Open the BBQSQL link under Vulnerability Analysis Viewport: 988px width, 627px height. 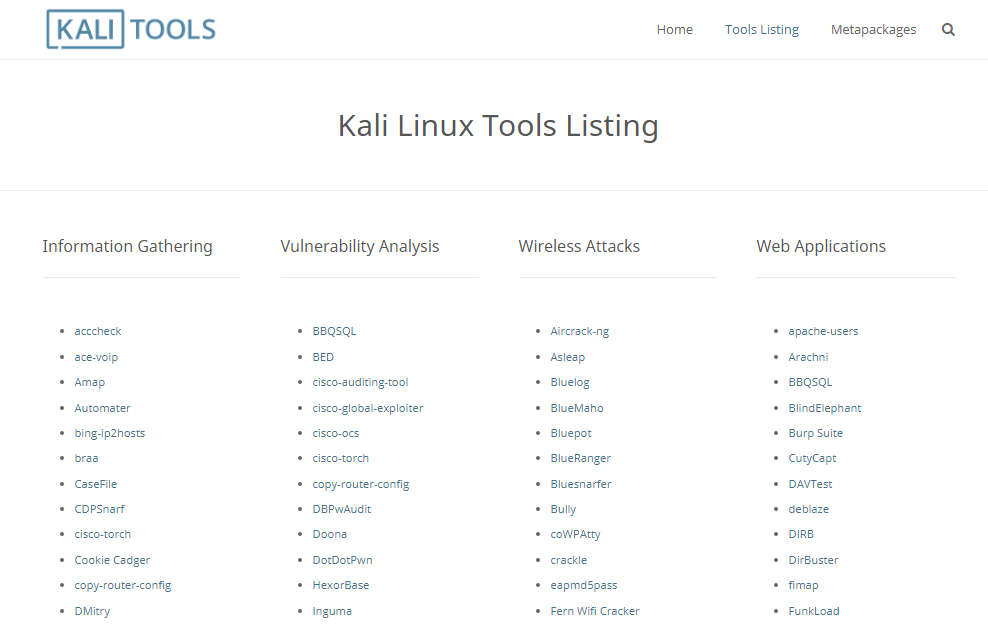click(334, 330)
